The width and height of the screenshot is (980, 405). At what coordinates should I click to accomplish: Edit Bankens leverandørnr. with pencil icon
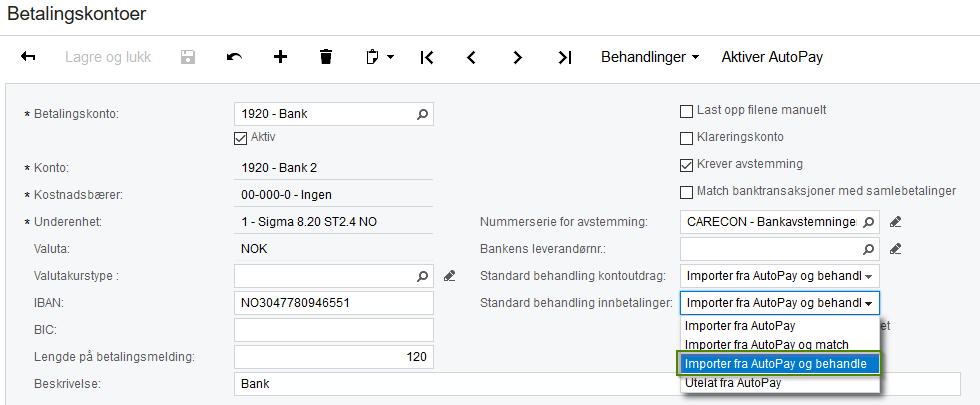pyautogui.click(x=896, y=249)
